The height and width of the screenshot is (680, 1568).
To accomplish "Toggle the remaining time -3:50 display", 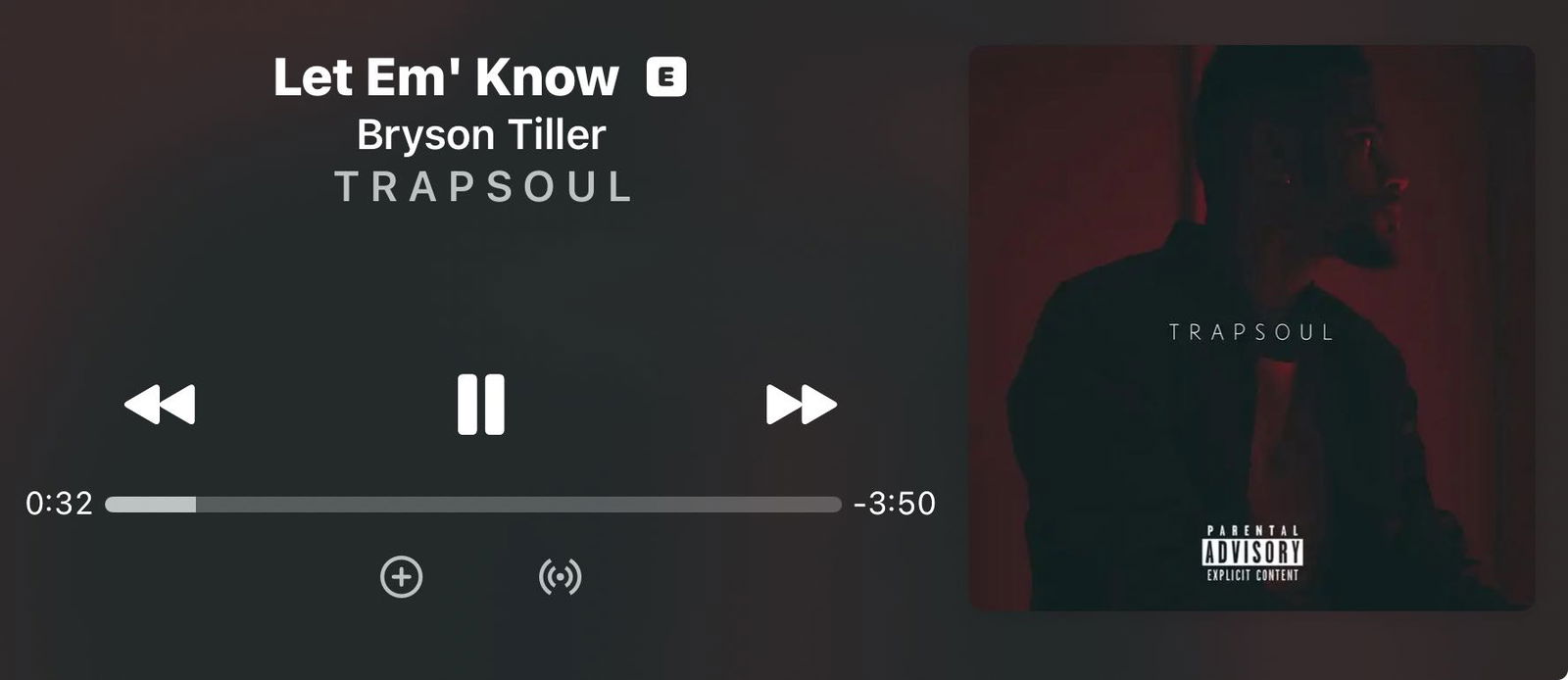I will click(895, 504).
